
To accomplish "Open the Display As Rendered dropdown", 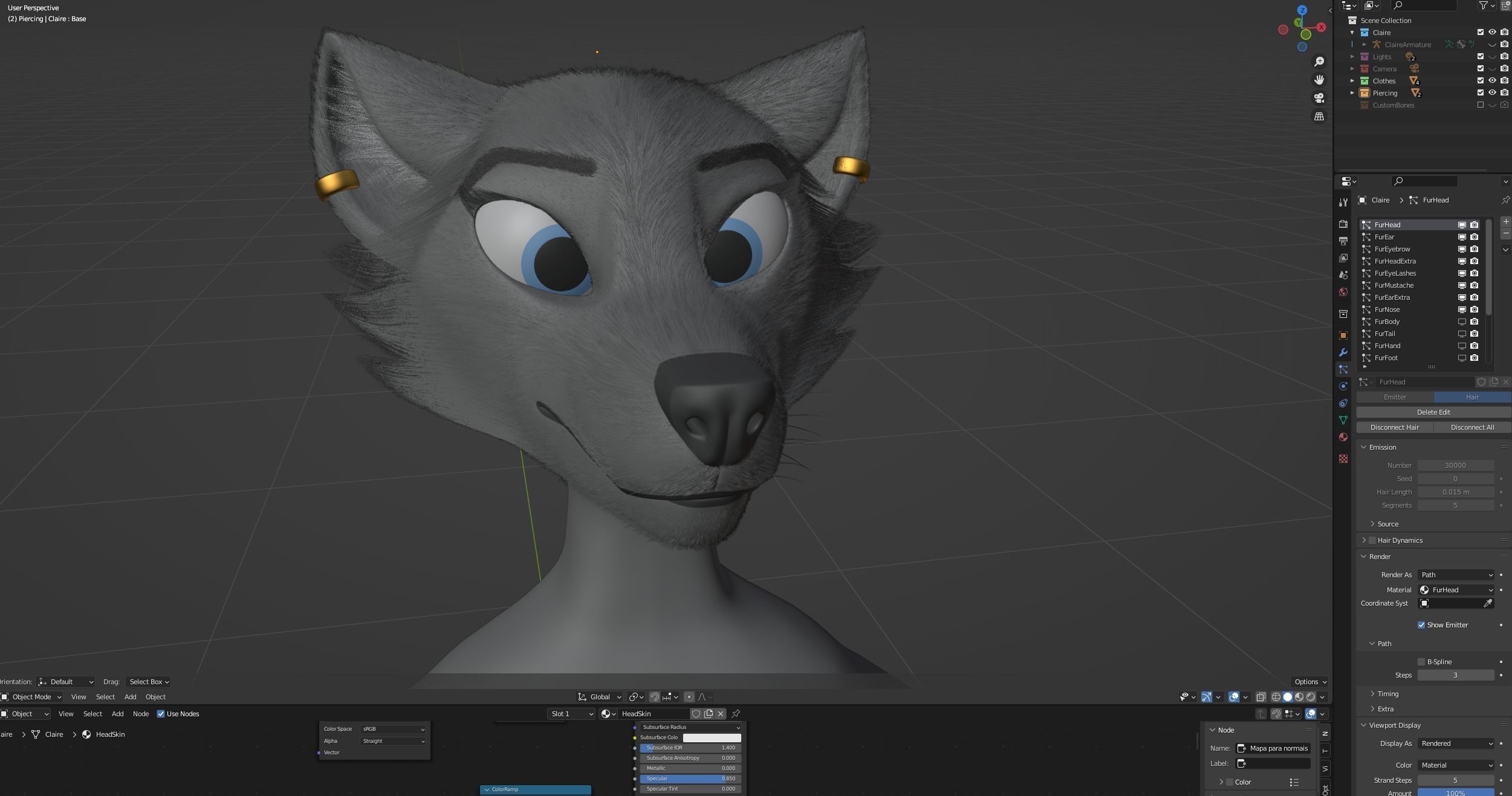I will click(x=1456, y=743).
